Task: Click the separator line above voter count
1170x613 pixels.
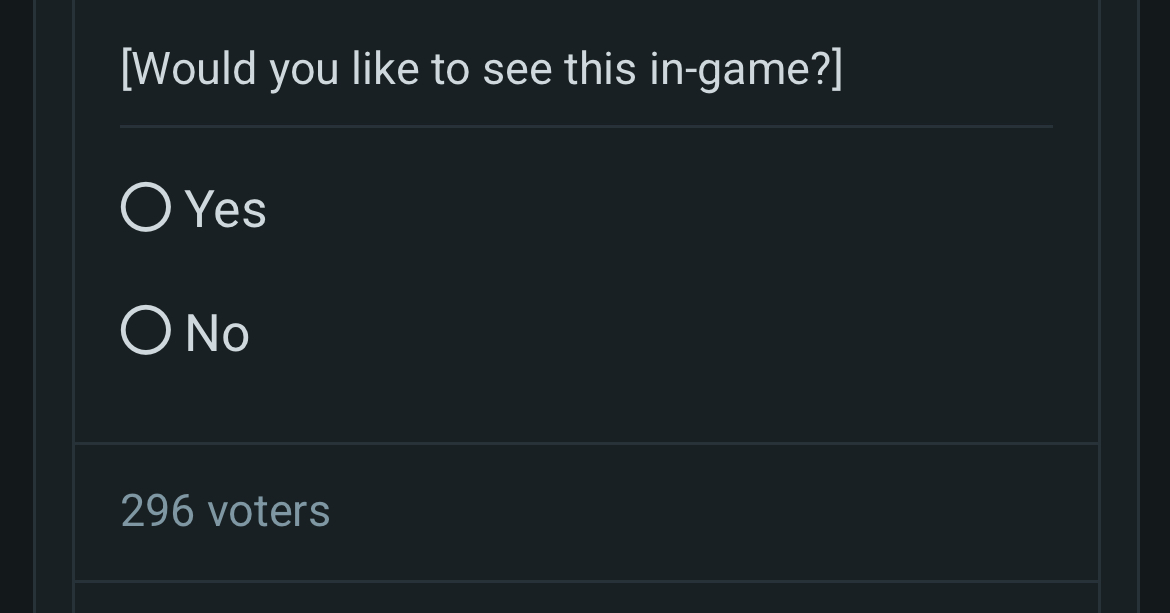Action: 586,443
